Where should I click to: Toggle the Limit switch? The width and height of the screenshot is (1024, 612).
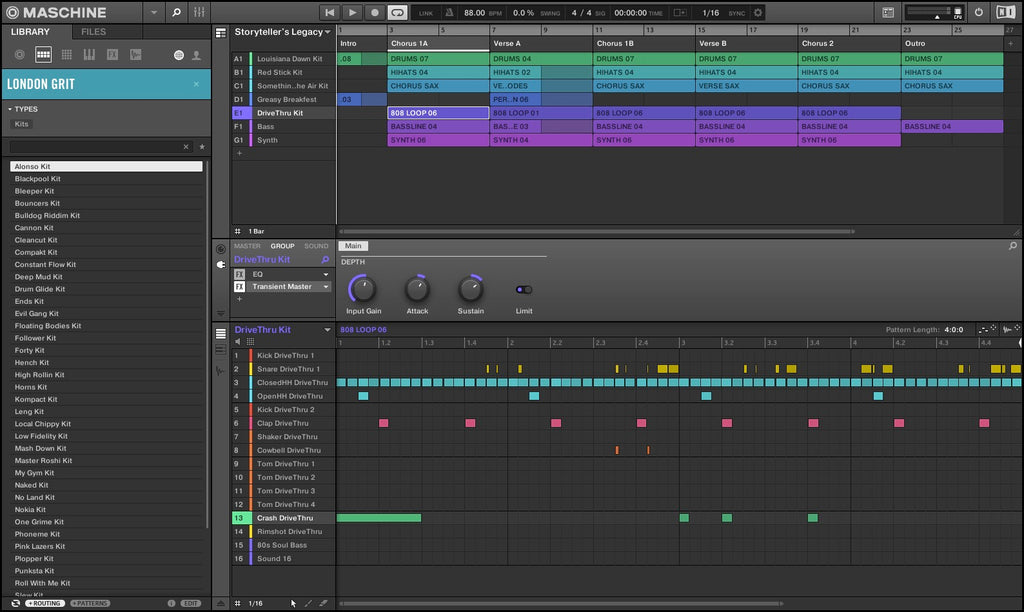tap(523, 290)
